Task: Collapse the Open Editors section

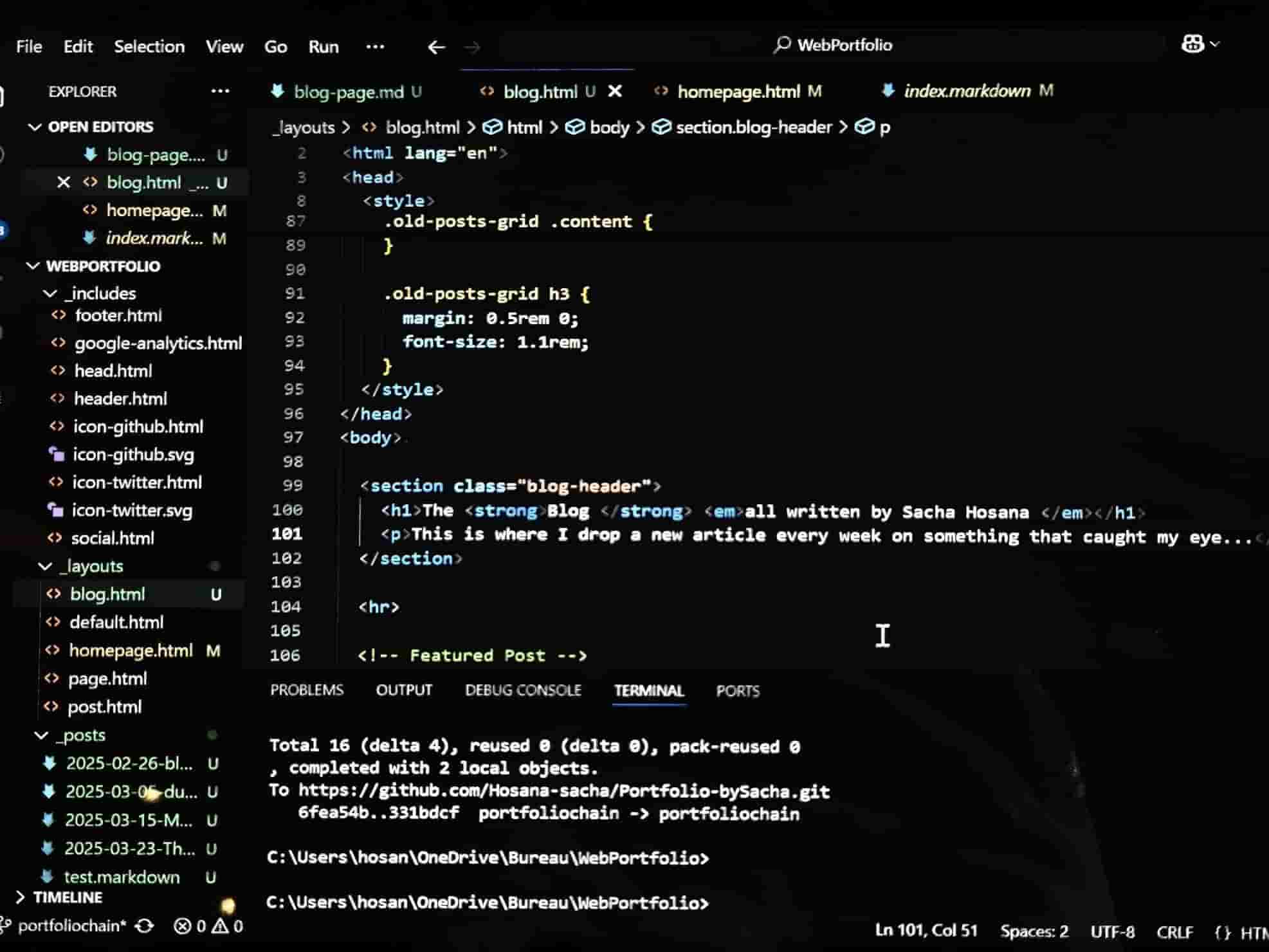Action: (x=35, y=127)
